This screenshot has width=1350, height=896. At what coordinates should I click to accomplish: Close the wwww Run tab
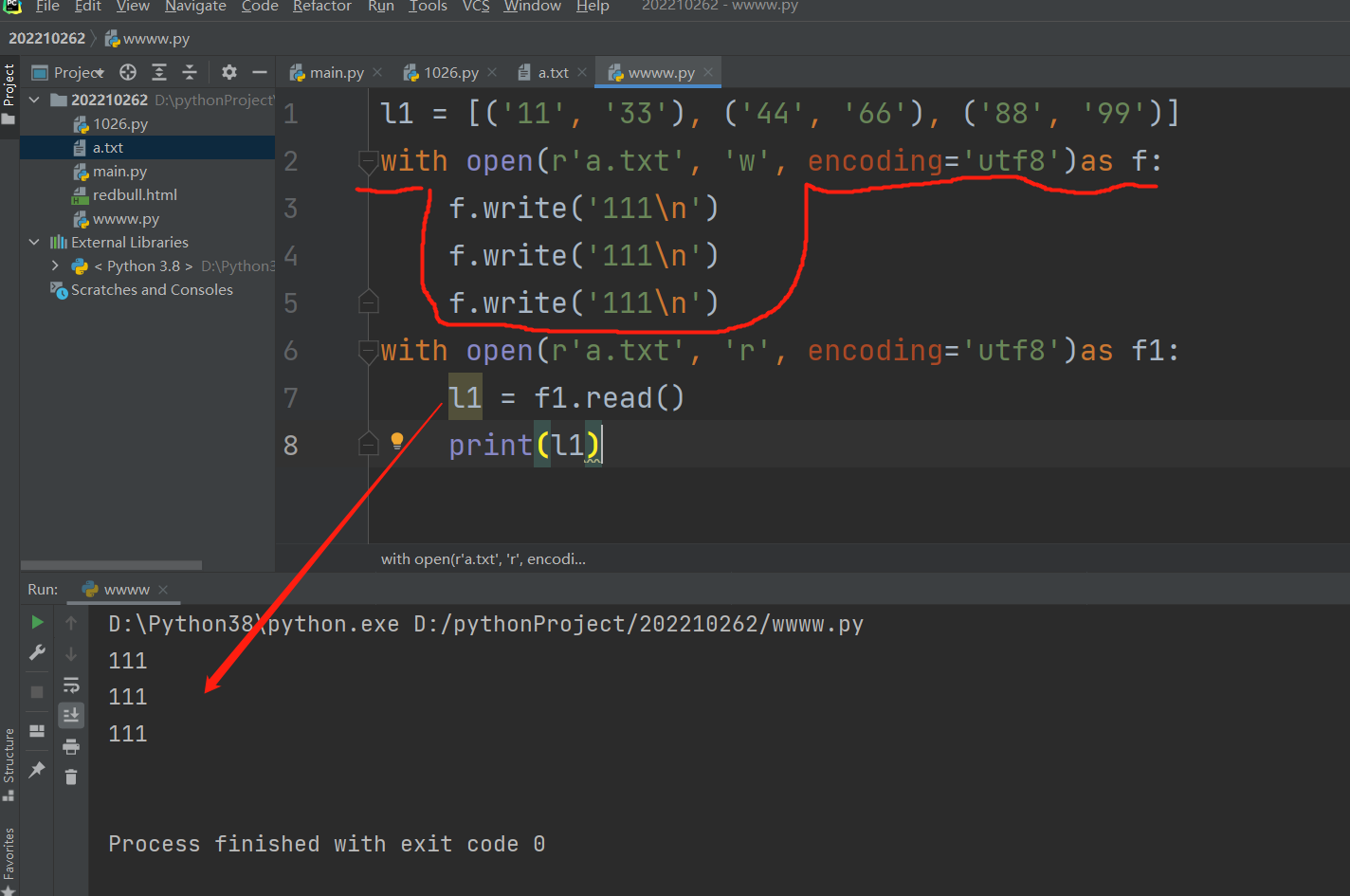163,590
